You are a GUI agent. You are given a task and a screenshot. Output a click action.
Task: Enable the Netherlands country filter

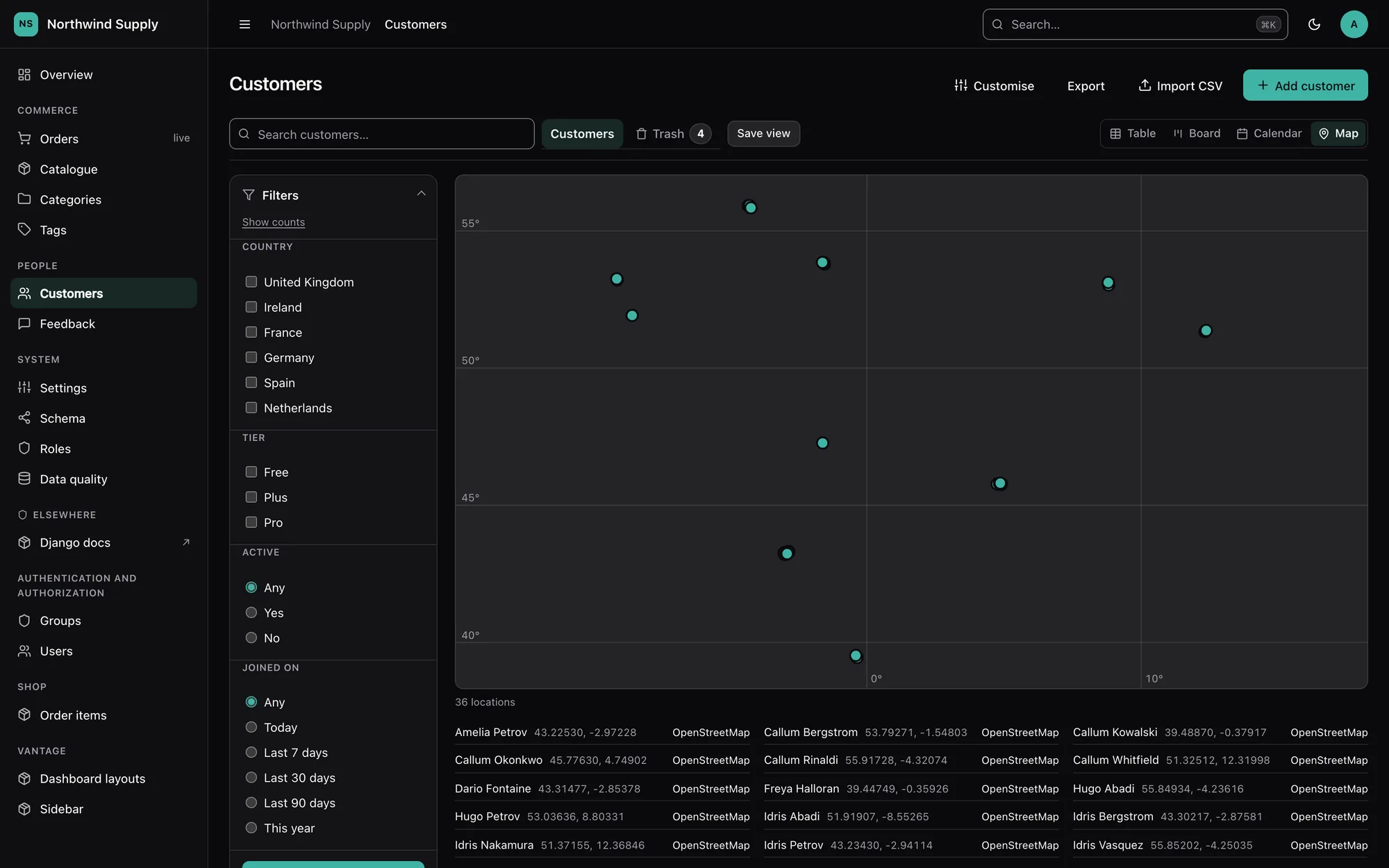coord(251,408)
